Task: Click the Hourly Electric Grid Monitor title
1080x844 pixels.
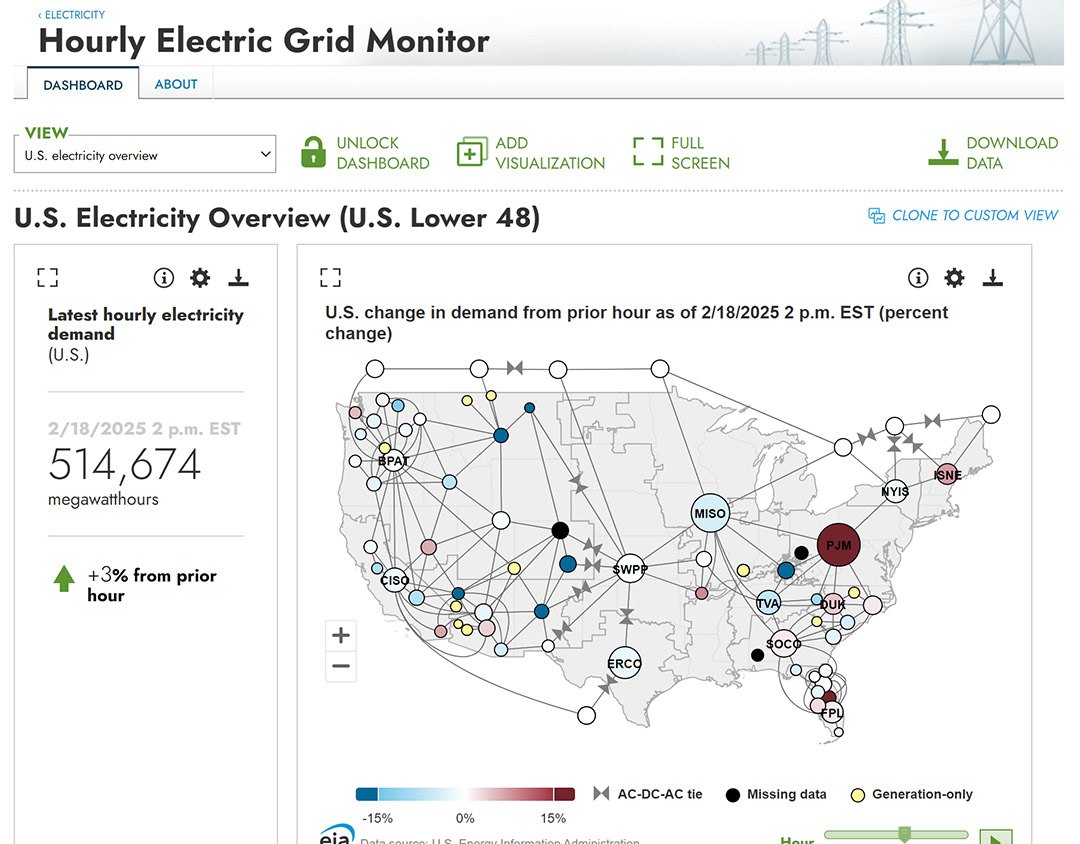Action: (264, 41)
